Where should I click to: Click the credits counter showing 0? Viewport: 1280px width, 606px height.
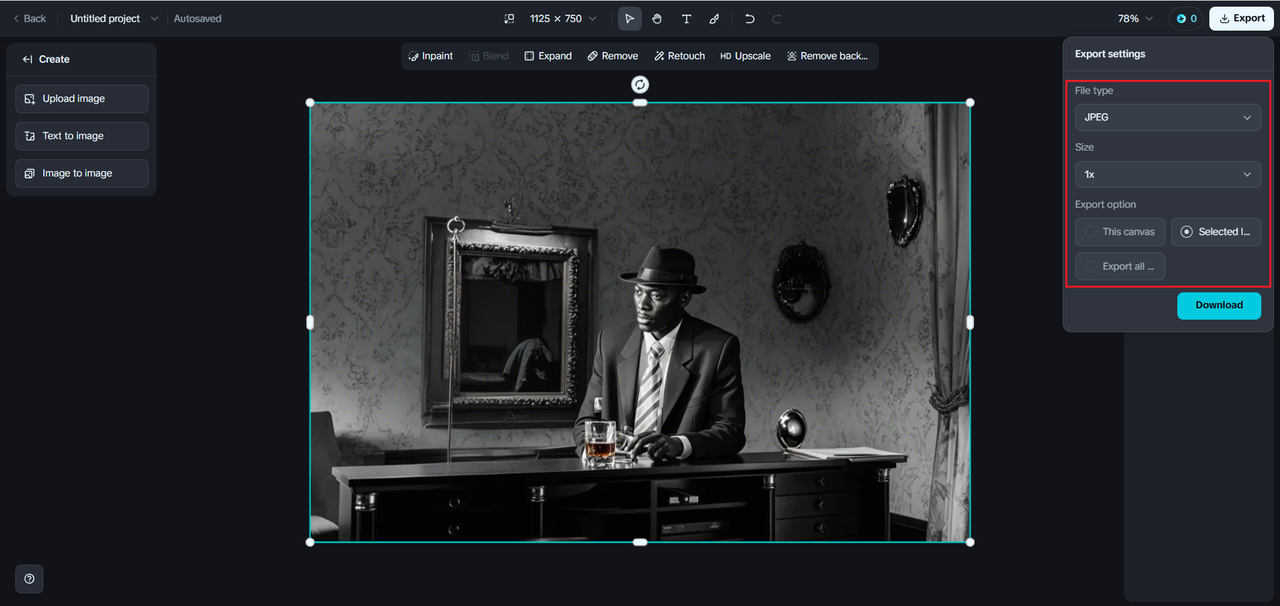click(x=1186, y=18)
